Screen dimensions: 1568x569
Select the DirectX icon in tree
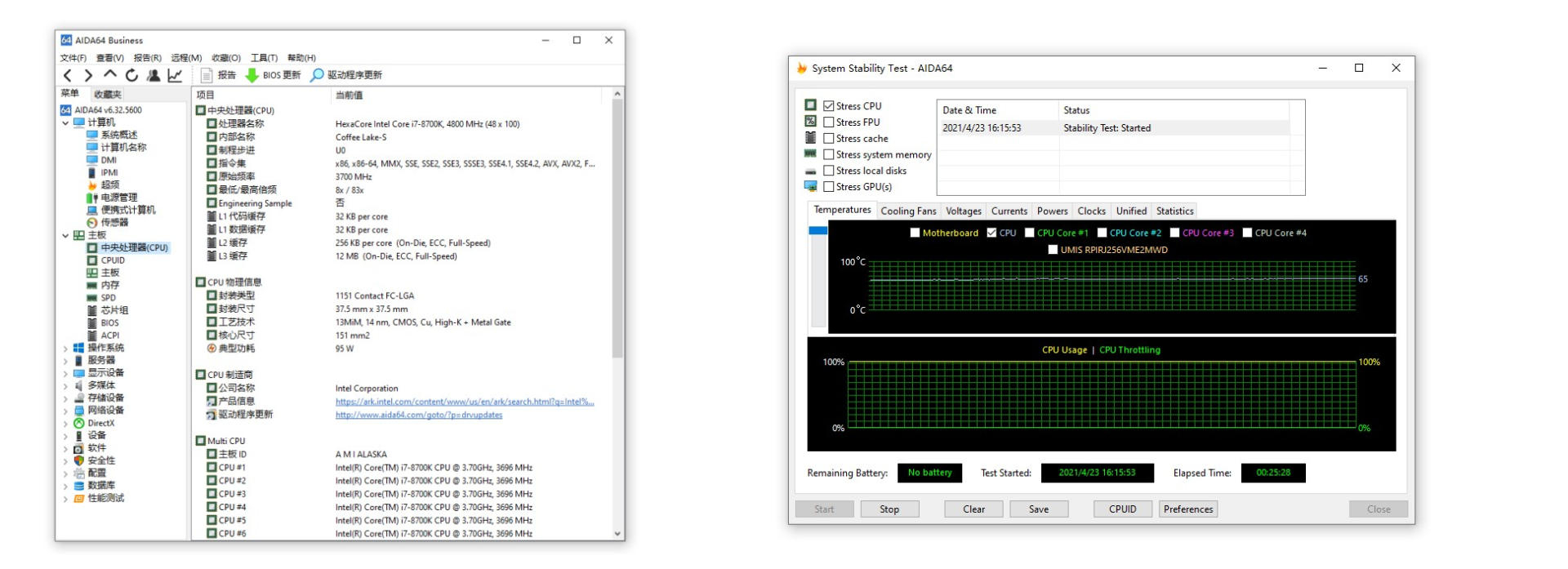click(x=79, y=423)
